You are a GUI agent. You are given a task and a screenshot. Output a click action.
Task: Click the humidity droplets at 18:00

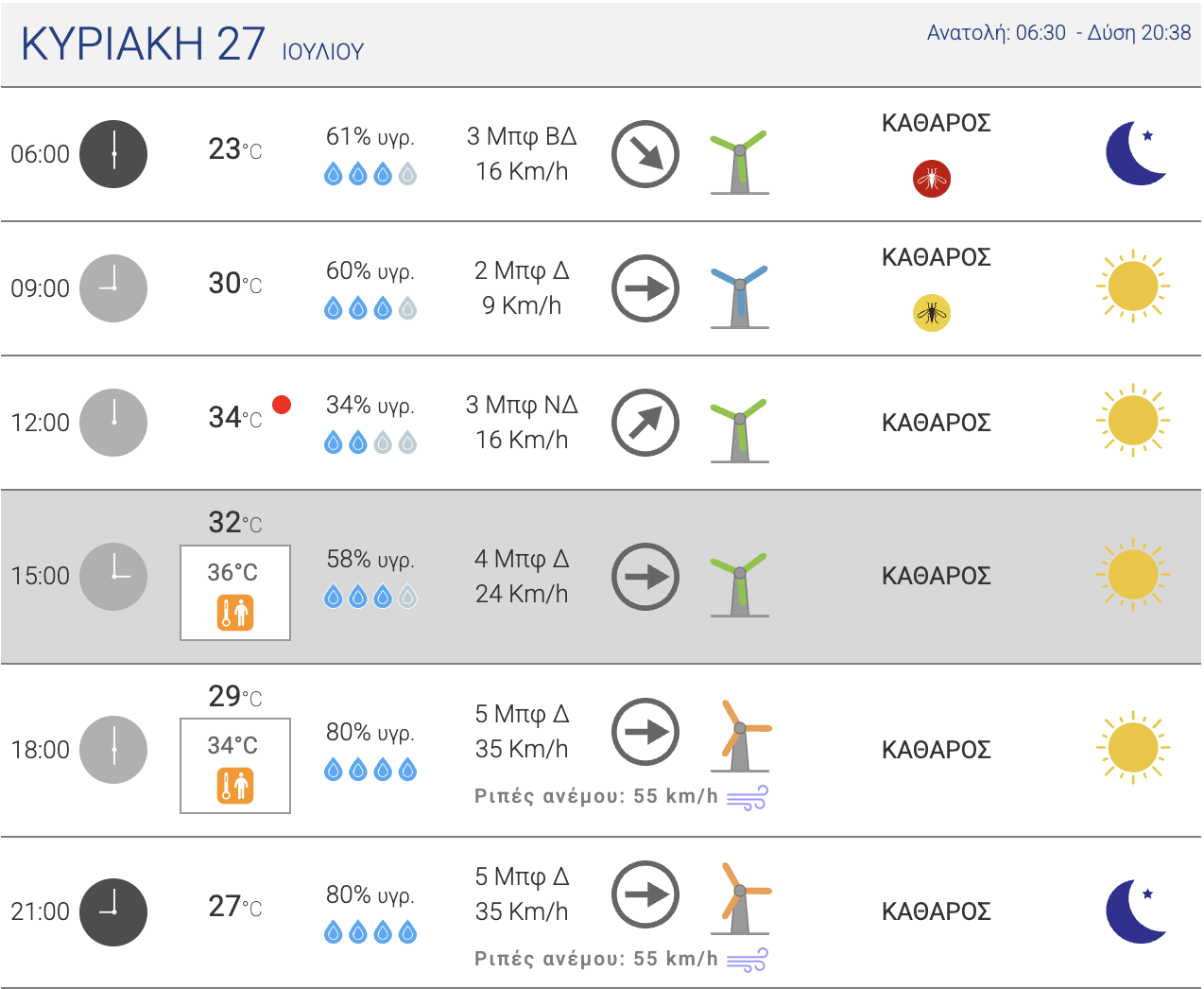[x=370, y=771]
